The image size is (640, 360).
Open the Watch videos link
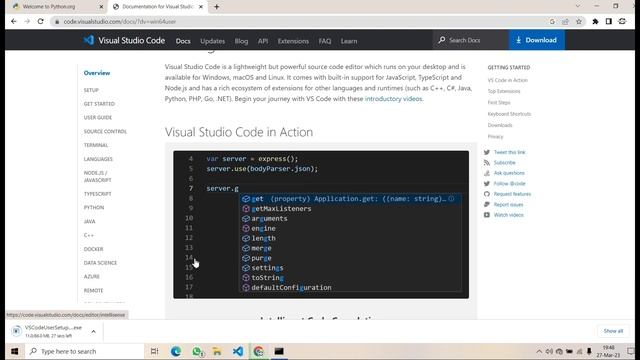click(x=509, y=215)
